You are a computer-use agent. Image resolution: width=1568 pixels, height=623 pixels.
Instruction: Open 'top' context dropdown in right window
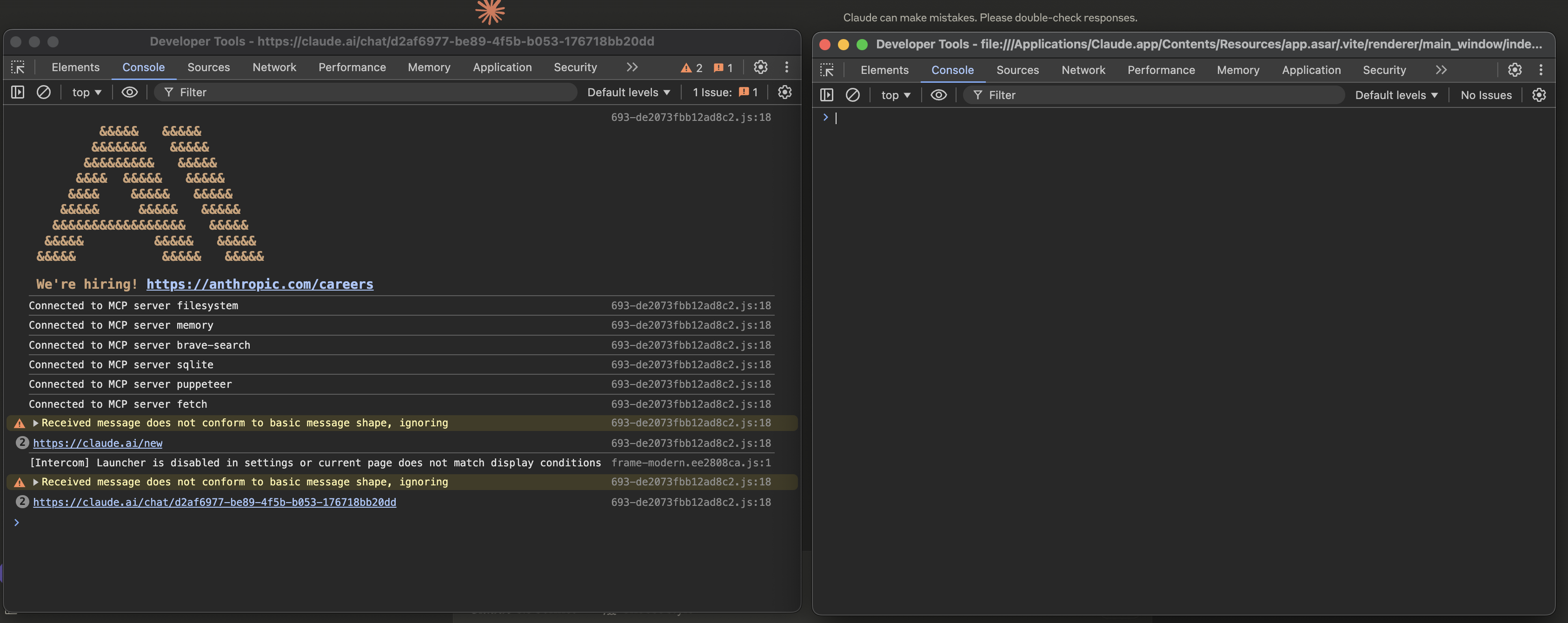coord(896,95)
